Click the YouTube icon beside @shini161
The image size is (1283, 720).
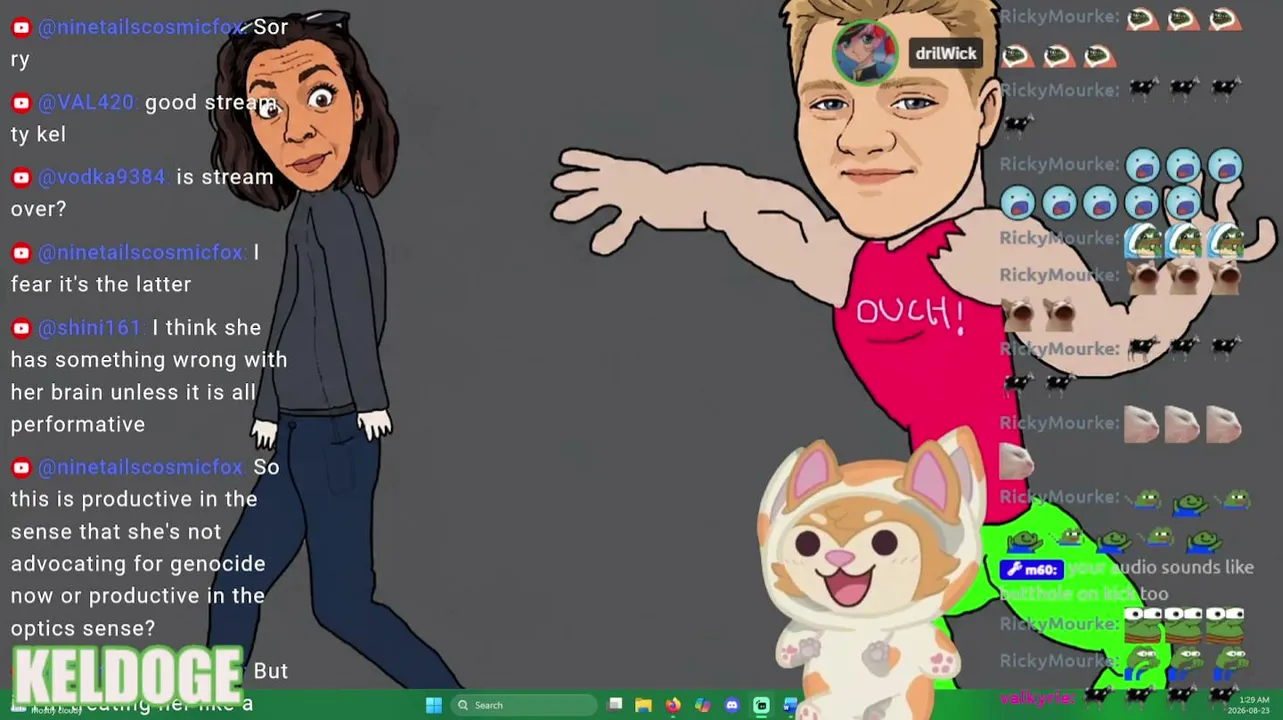(x=21, y=328)
